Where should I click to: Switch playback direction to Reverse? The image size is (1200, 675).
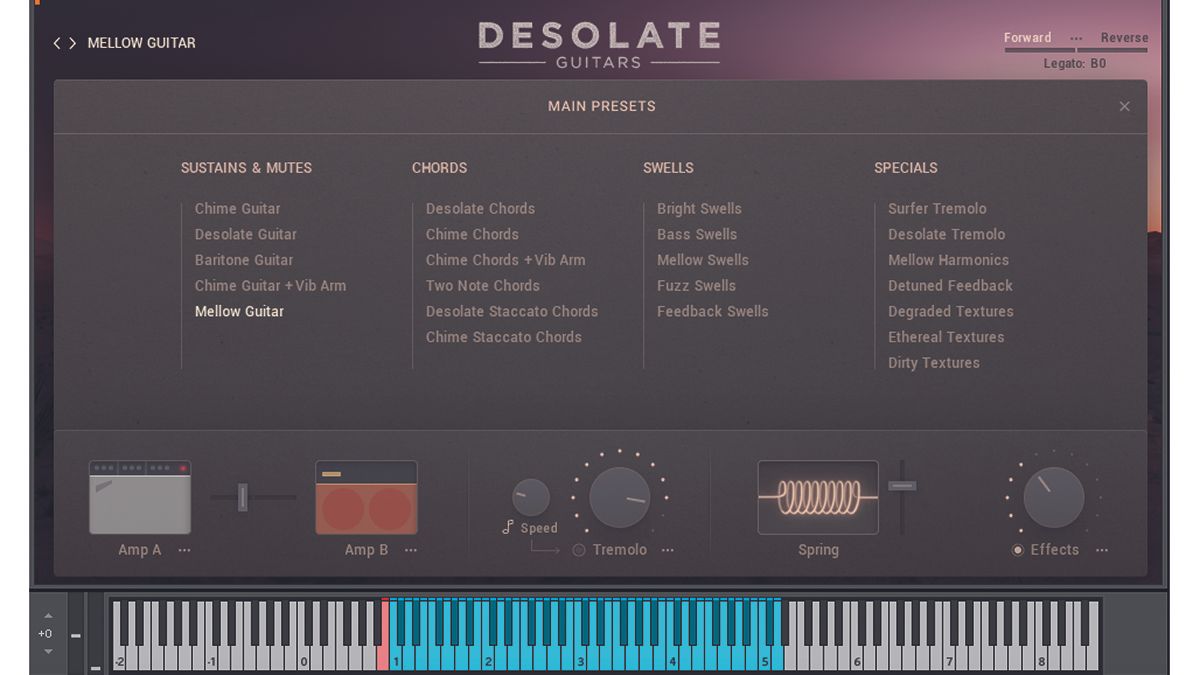tap(1122, 37)
